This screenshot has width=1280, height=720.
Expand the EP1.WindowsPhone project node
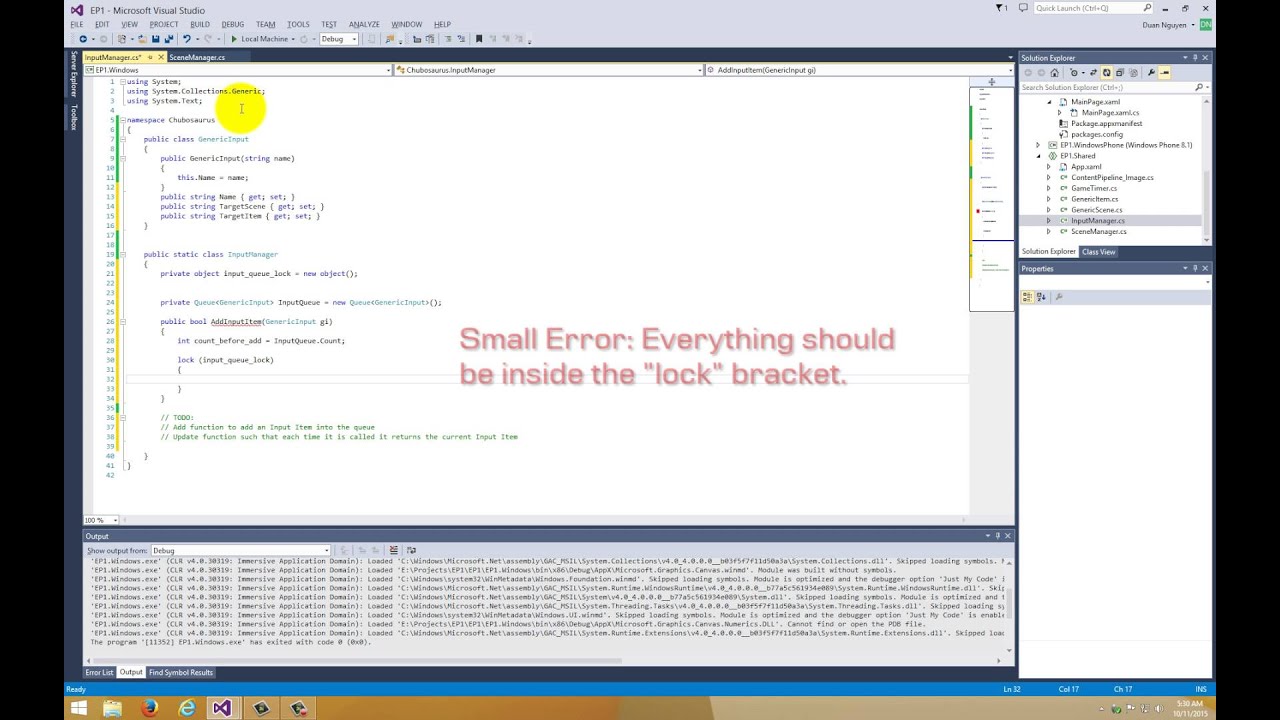click(x=1038, y=145)
